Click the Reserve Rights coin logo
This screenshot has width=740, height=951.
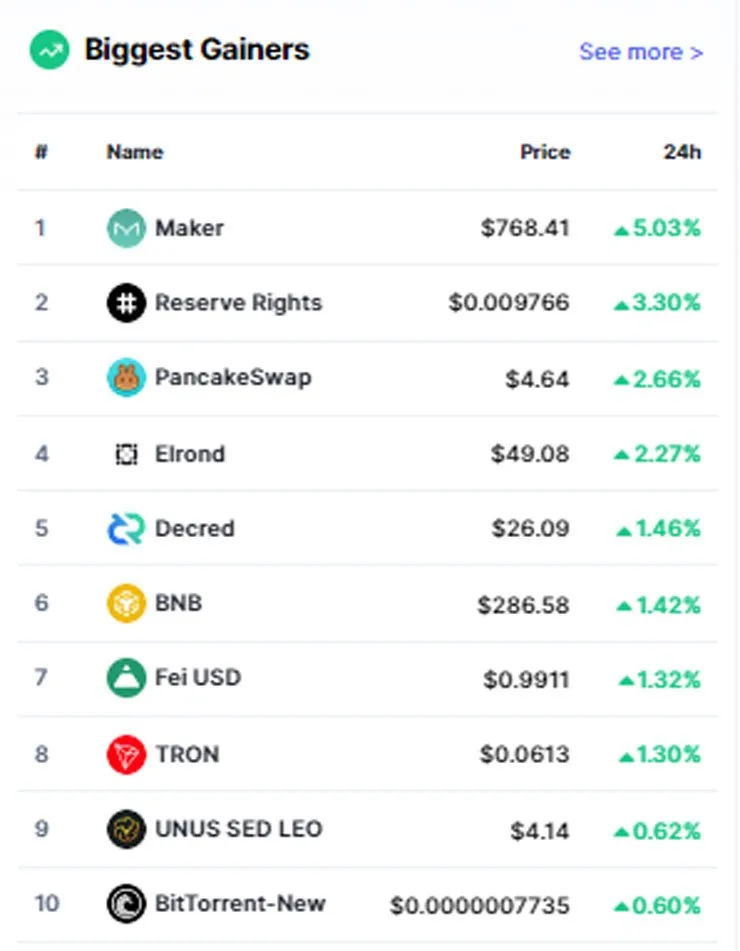pyautogui.click(x=126, y=303)
